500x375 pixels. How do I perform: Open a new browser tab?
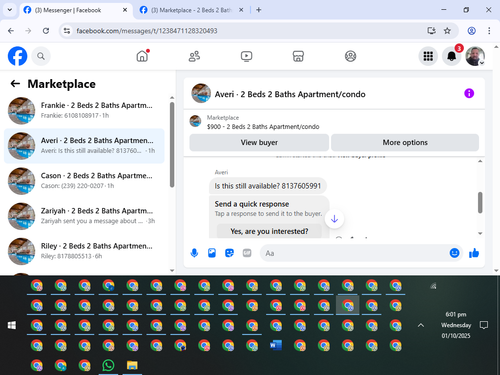259,10
